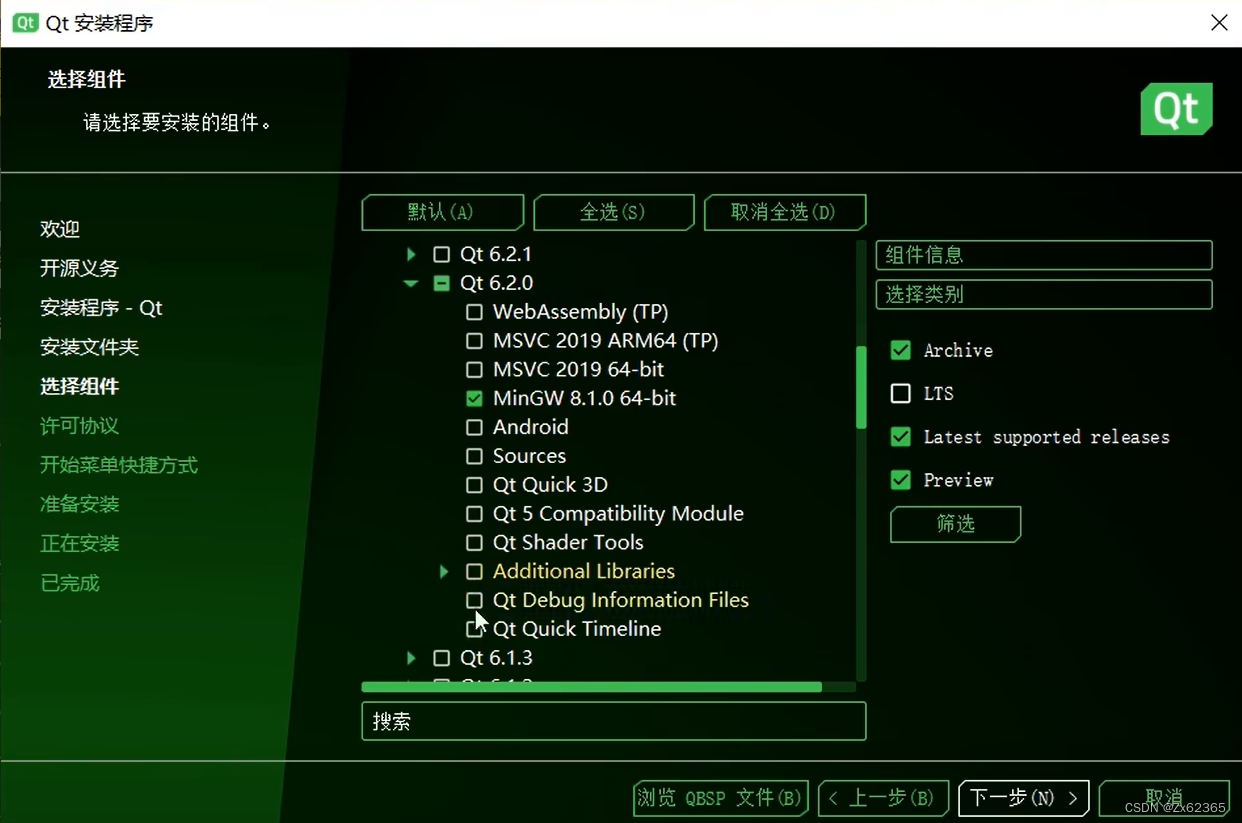Toggle the Qt 6.2.0 partial checkbox
The width and height of the screenshot is (1242, 823).
point(441,283)
